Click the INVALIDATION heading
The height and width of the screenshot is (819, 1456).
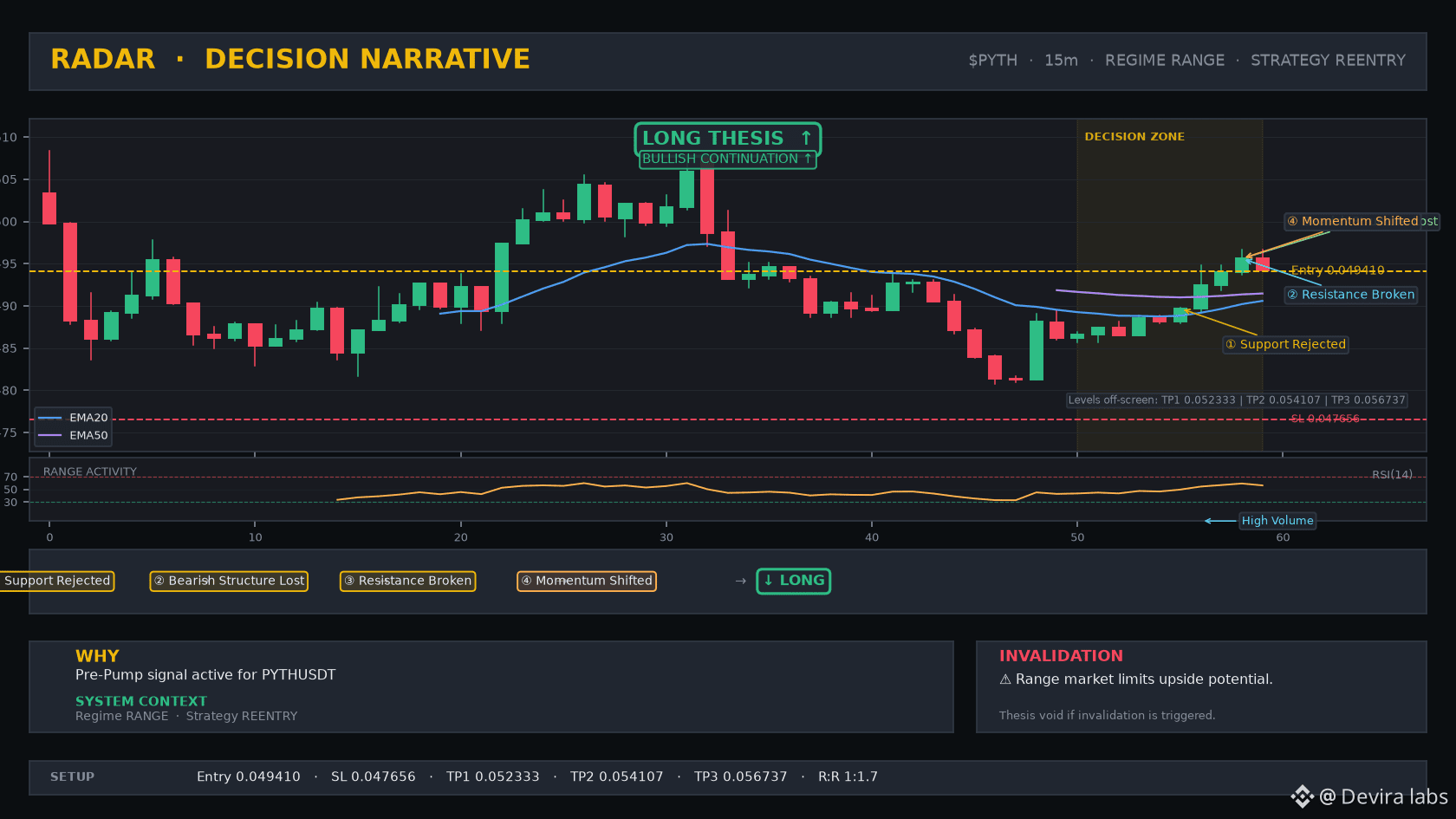tap(1061, 656)
